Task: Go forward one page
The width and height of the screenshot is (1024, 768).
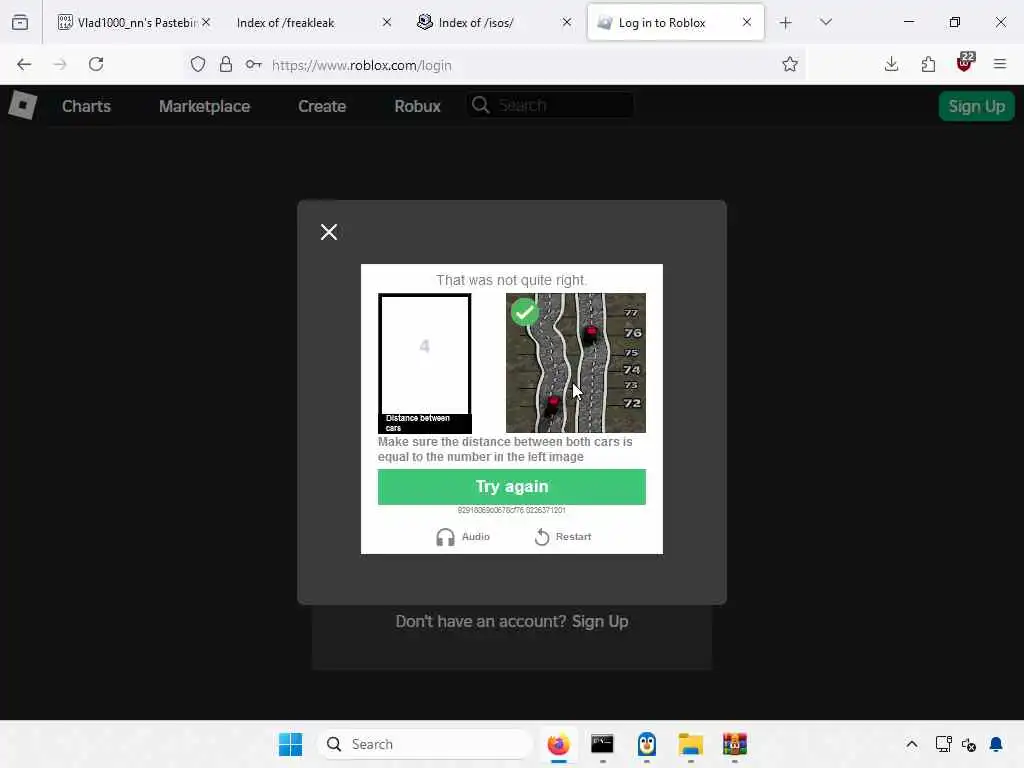Action: pos(60,64)
